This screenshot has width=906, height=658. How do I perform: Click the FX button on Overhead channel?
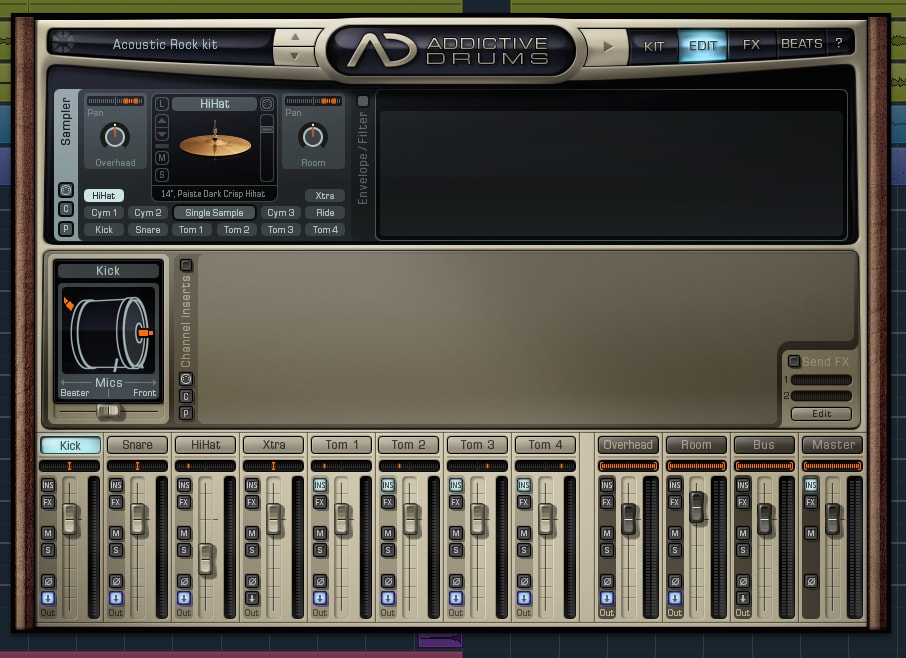click(x=606, y=502)
